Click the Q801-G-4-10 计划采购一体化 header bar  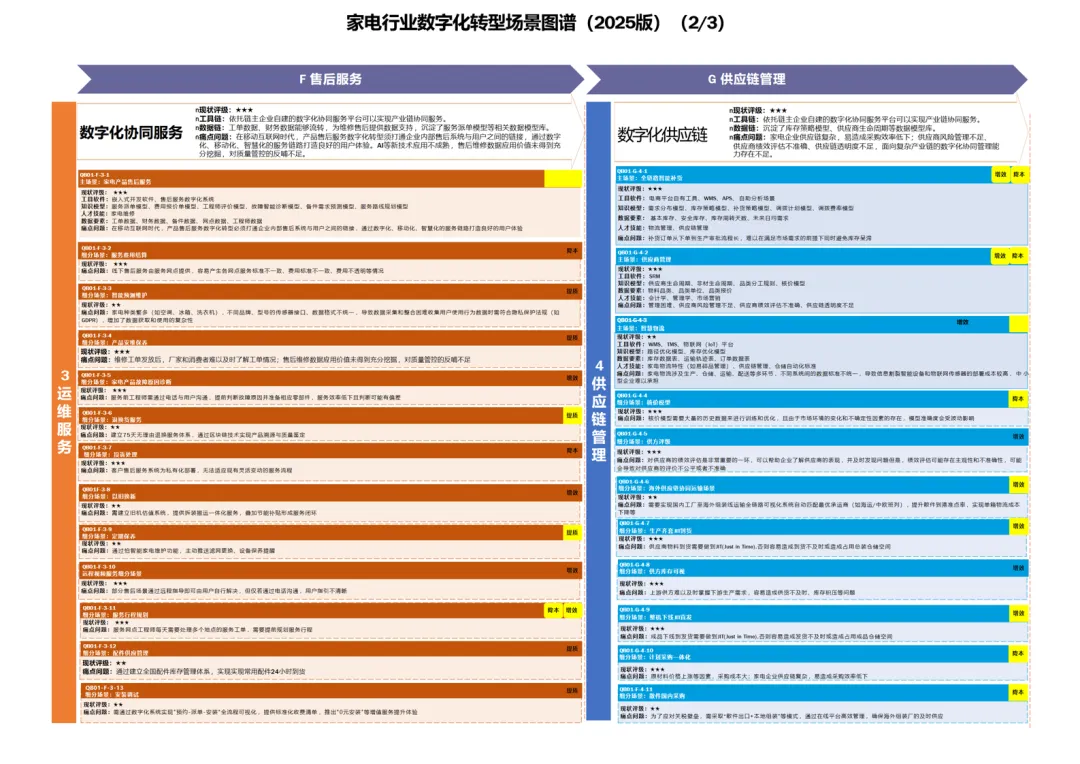coord(821,654)
